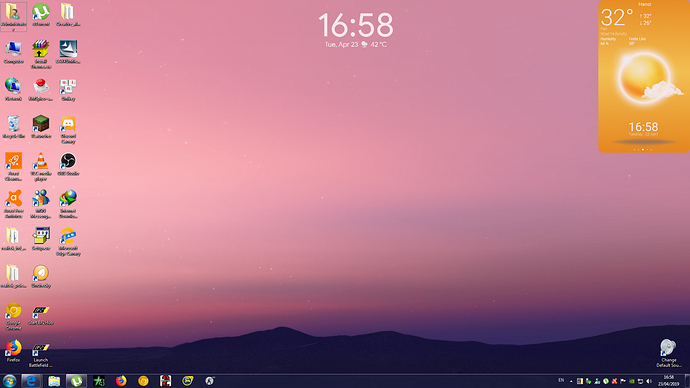Screen dimensions: 690x388
Task: Click the Avast orange tray icon
Action: coord(614,381)
